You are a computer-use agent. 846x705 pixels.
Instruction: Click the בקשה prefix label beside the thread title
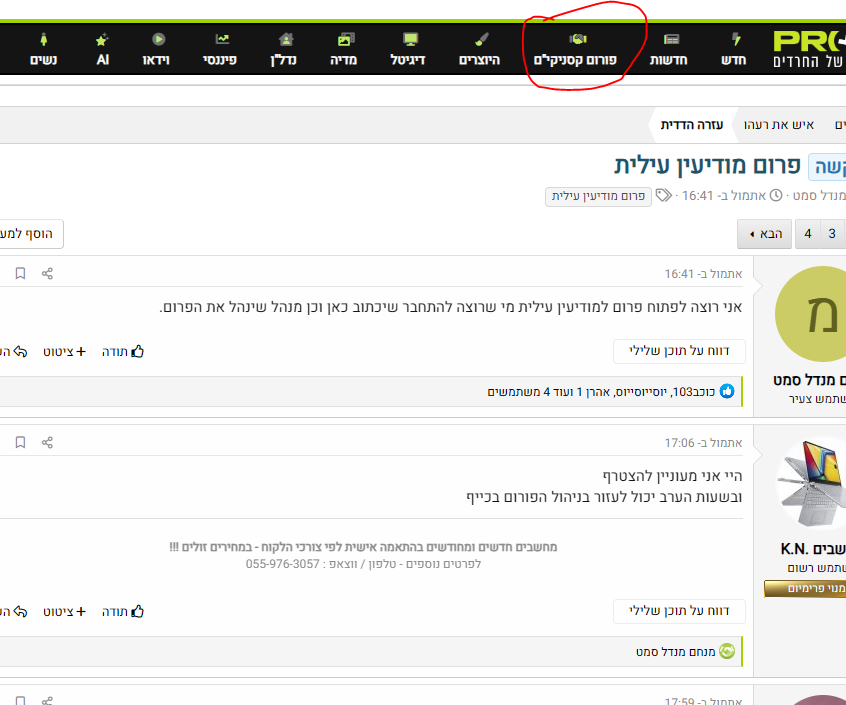tap(828, 167)
